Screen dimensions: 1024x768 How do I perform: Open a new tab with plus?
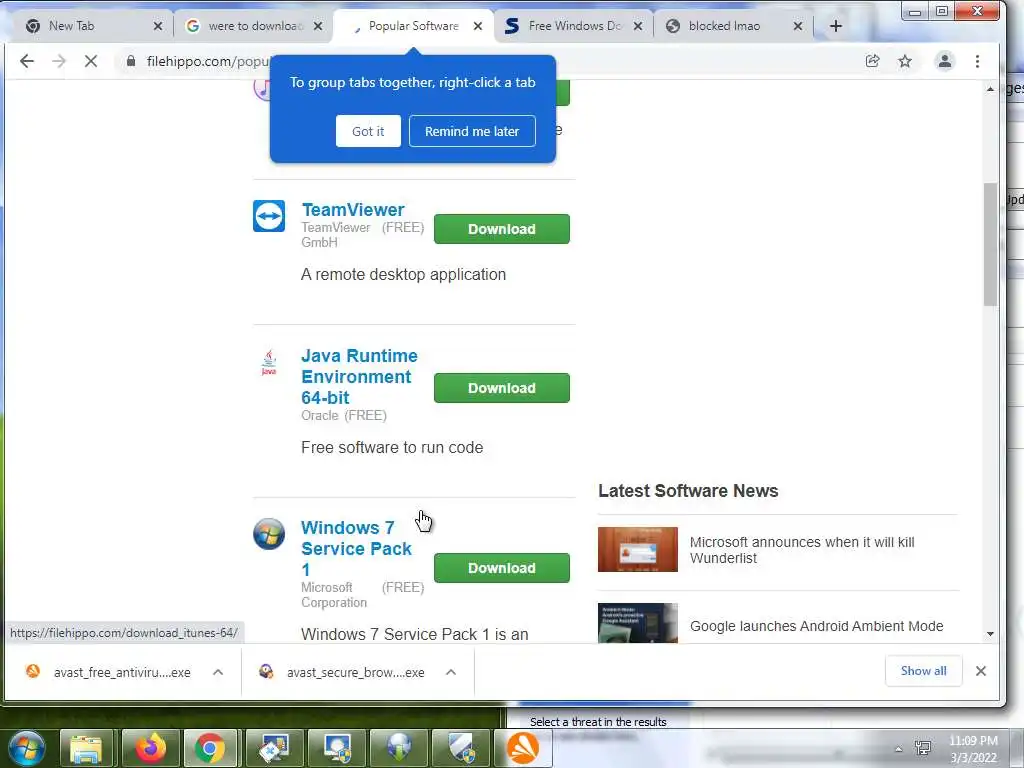coord(836,26)
